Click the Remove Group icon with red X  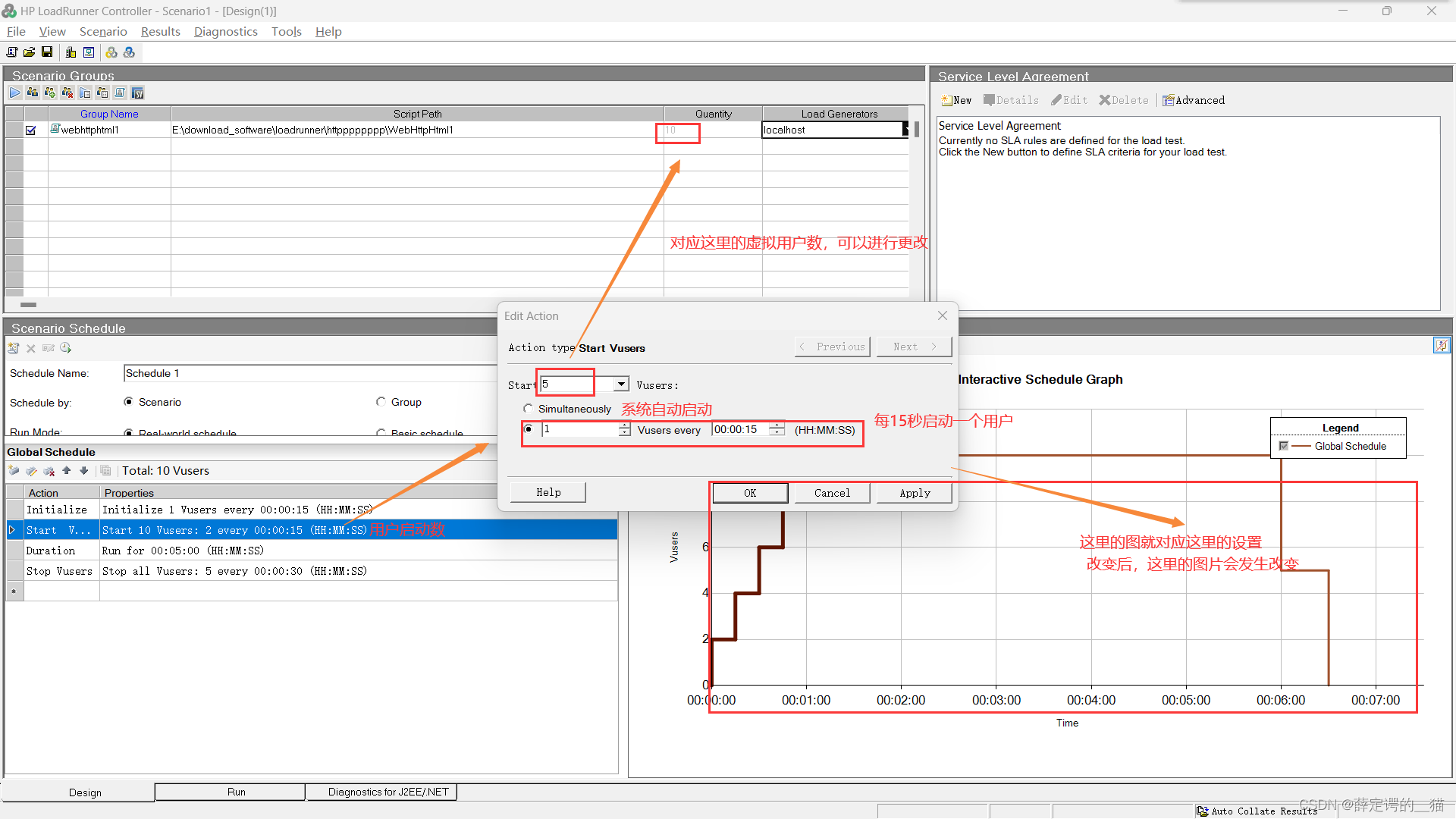pyautogui.click(x=67, y=93)
